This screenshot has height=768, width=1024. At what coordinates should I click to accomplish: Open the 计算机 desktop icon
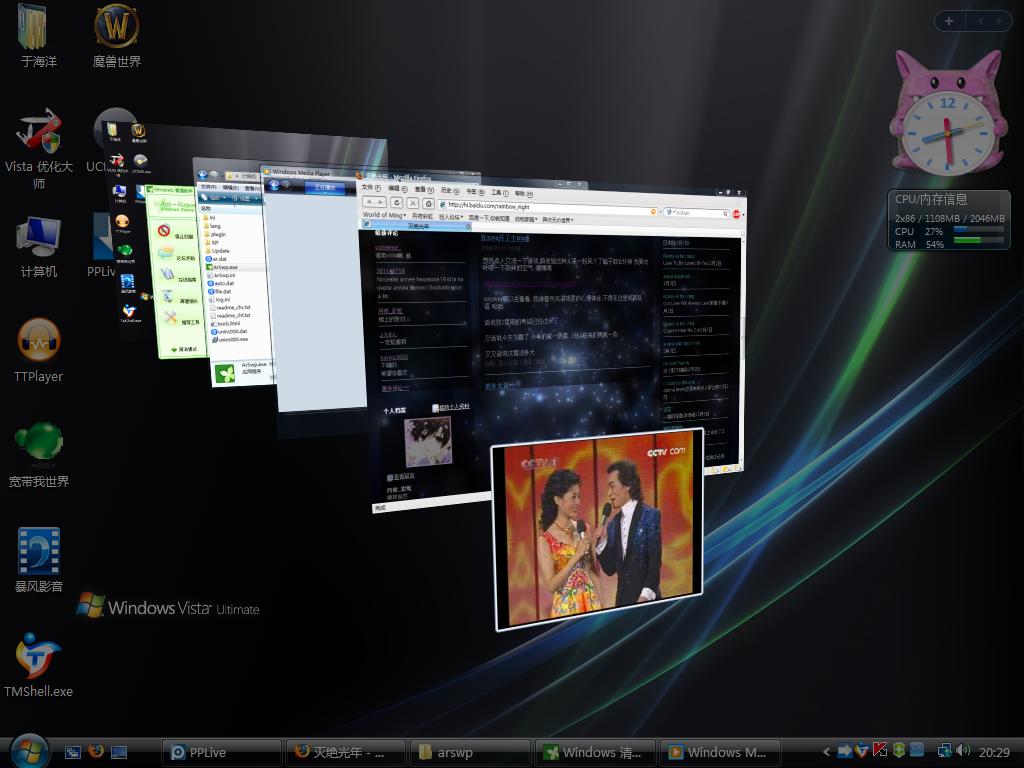[39, 237]
